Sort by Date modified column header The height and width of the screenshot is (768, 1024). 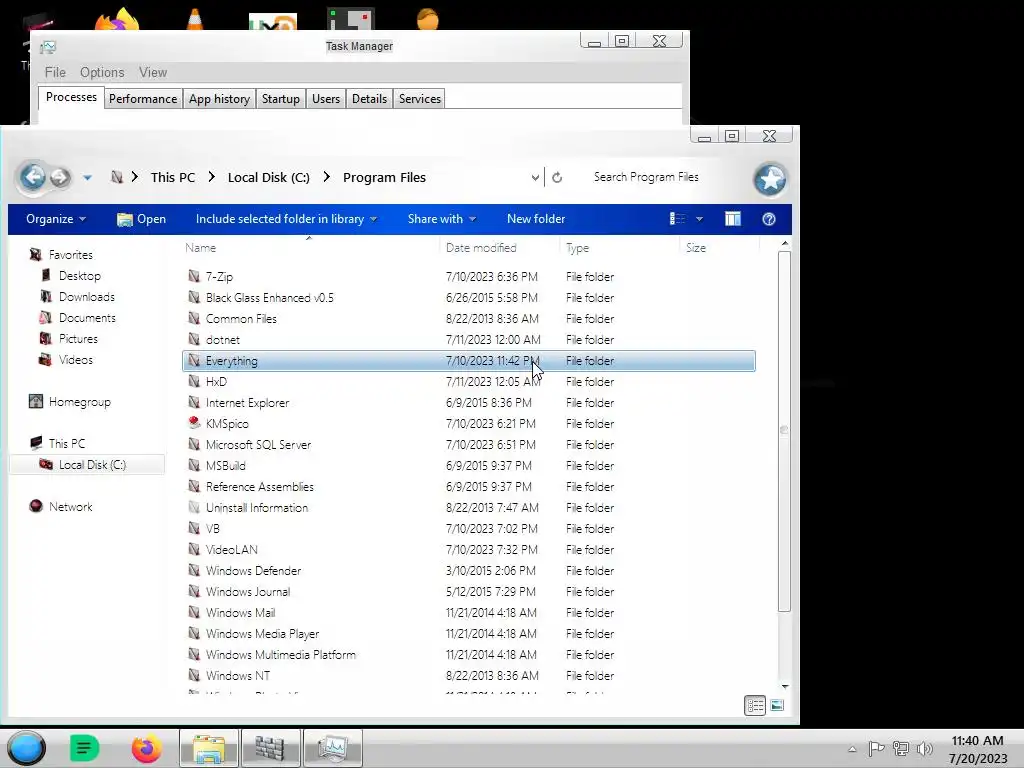tap(481, 248)
